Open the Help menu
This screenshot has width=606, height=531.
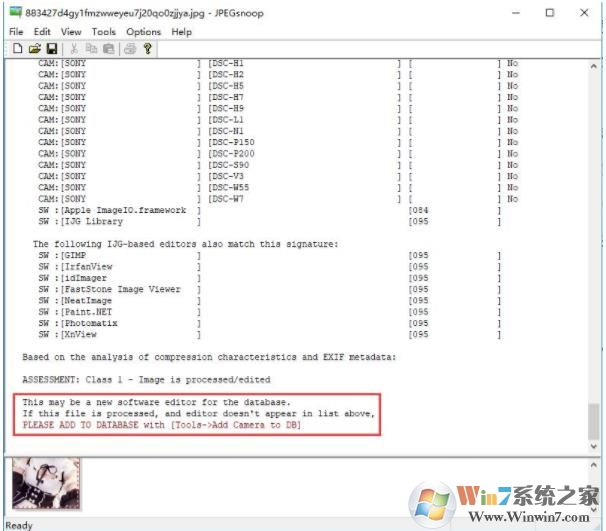[x=181, y=32]
